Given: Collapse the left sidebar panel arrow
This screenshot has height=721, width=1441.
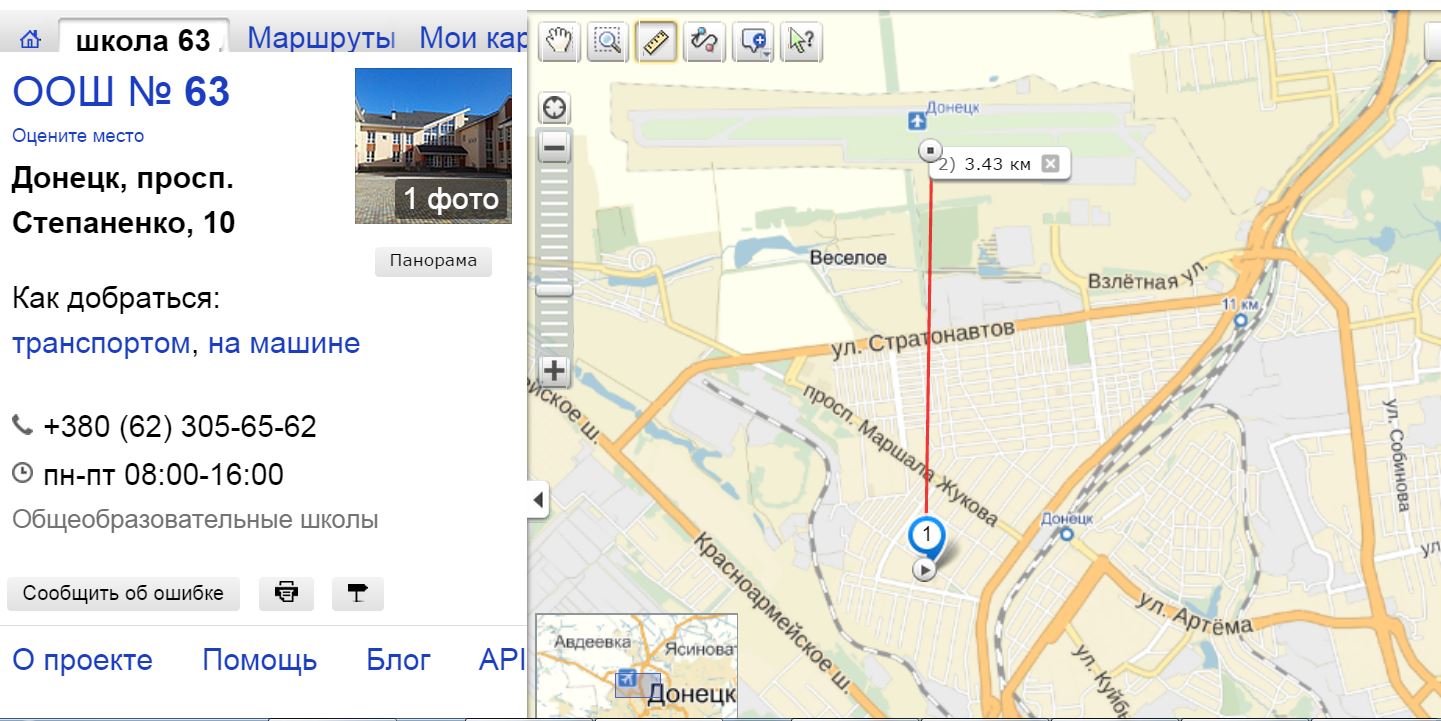Looking at the screenshot, I should [x=539, y=500].
